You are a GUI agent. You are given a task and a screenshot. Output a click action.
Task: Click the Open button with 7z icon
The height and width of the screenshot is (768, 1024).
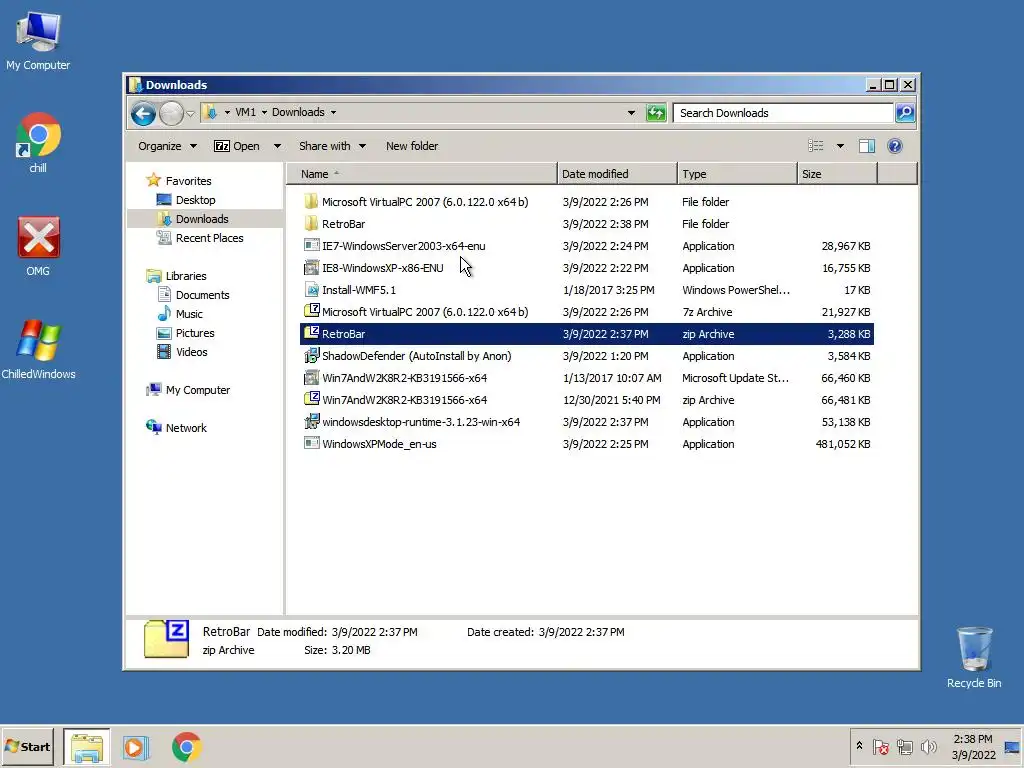(237, 146)
